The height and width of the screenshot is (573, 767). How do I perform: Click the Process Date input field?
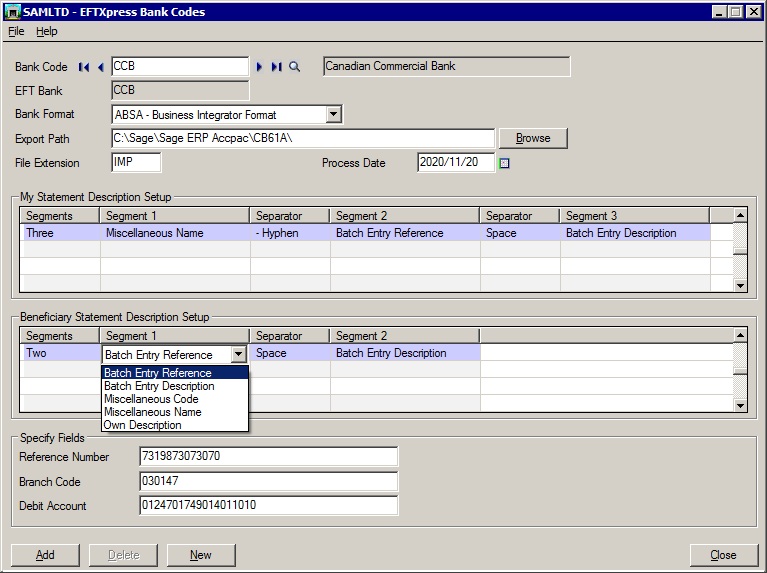[456, 162]
